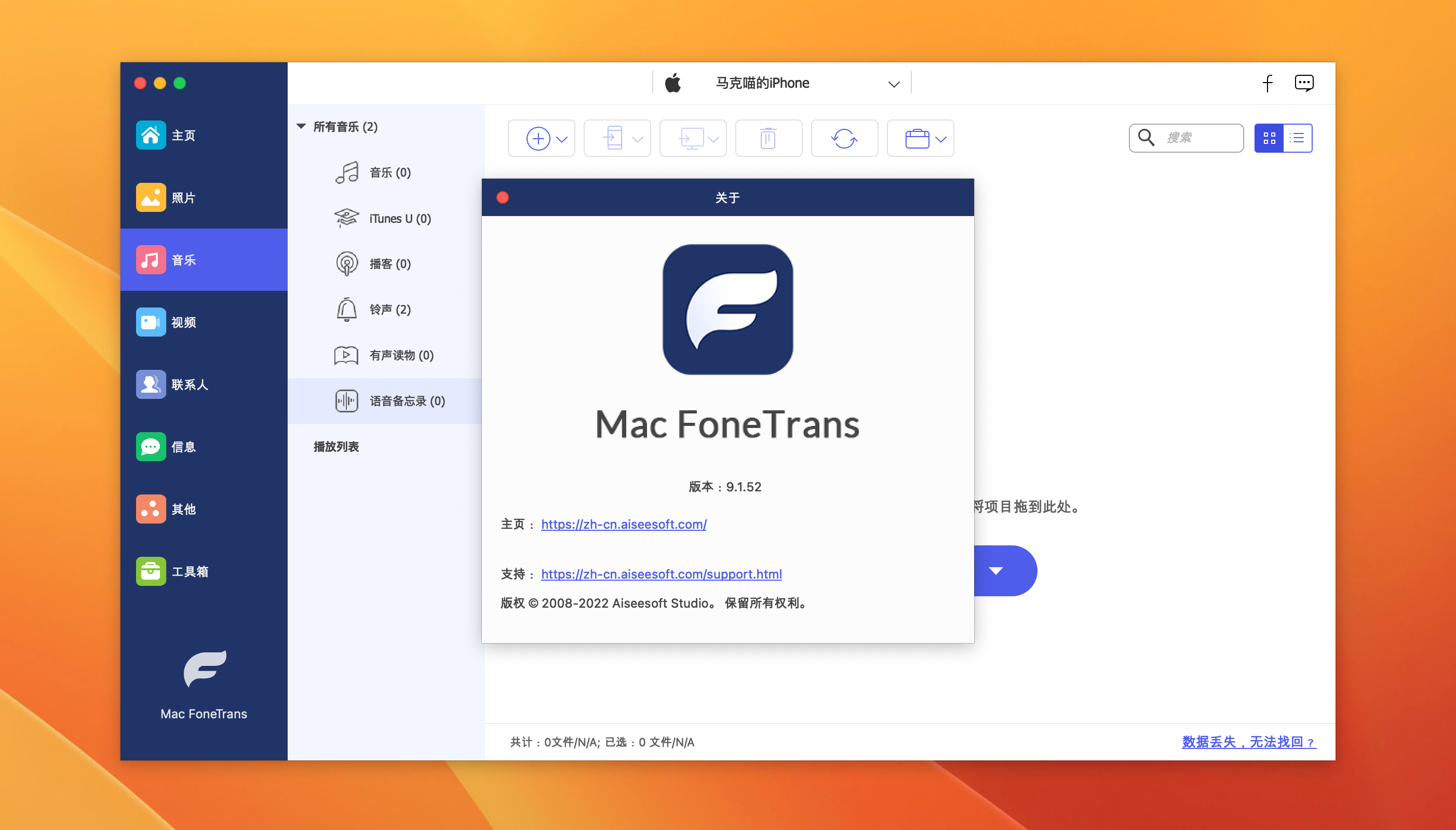Open the feedback chat bubble icon
The height and width of the screenshot is (830, 1456).
tap(1304, 83)
